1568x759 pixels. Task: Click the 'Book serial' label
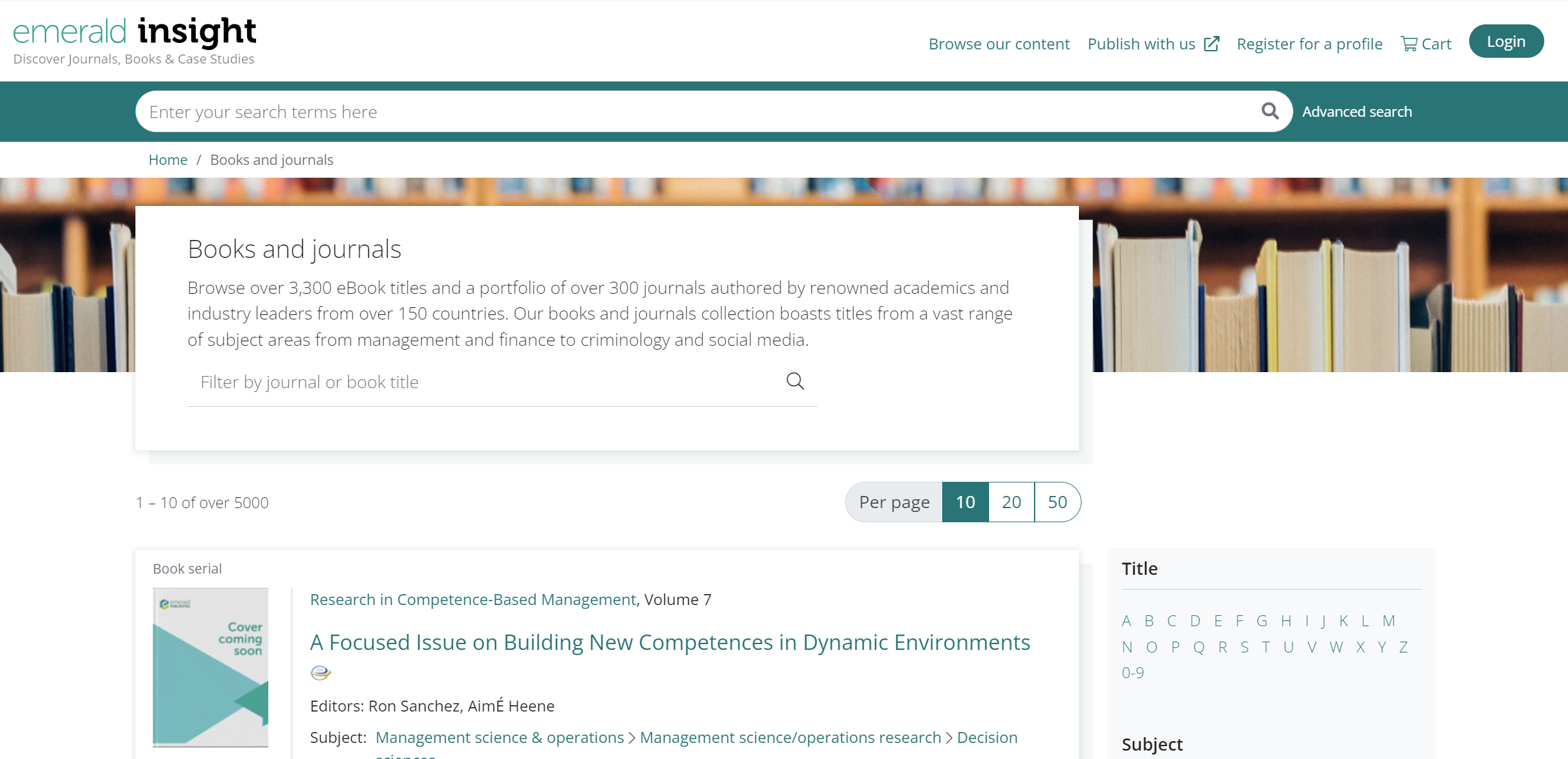(187, 568)
